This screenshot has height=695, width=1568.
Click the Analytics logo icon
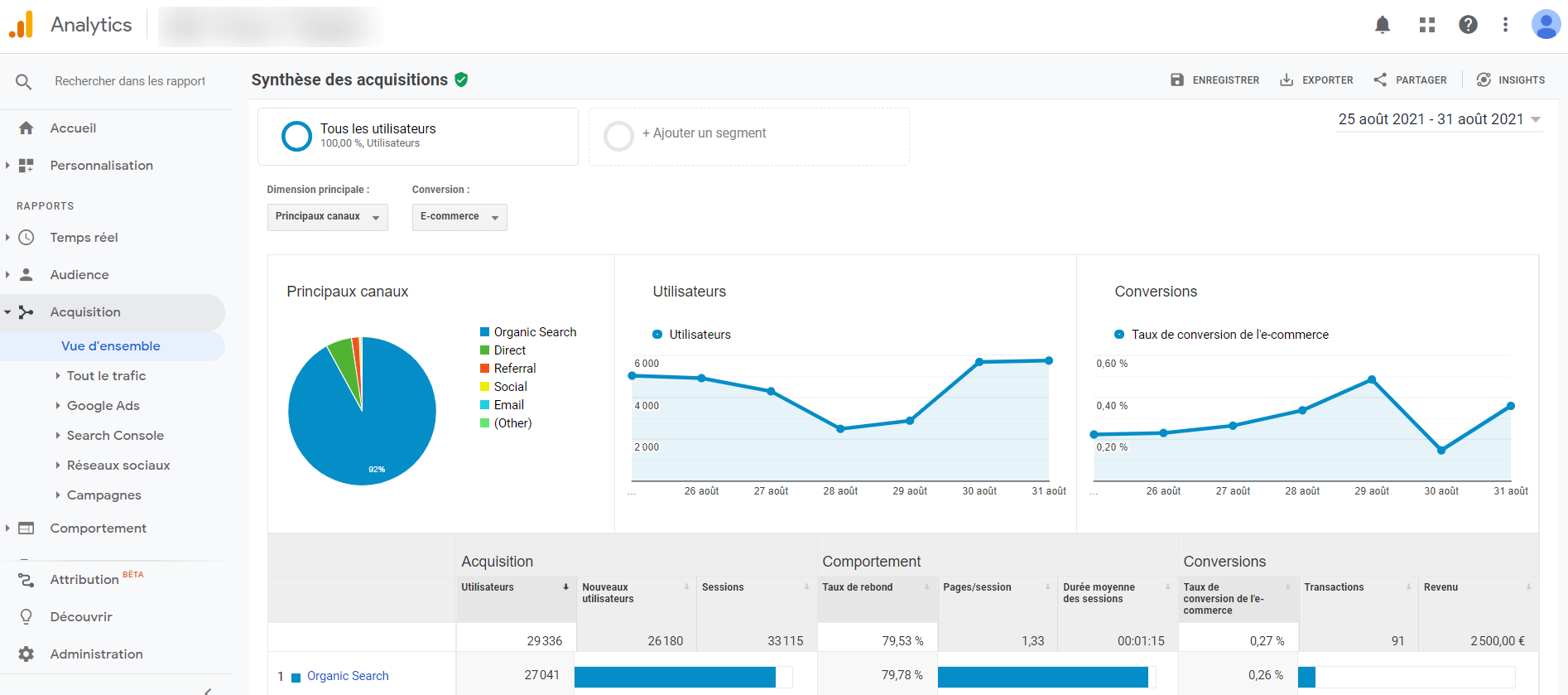[x=22, y=25]
